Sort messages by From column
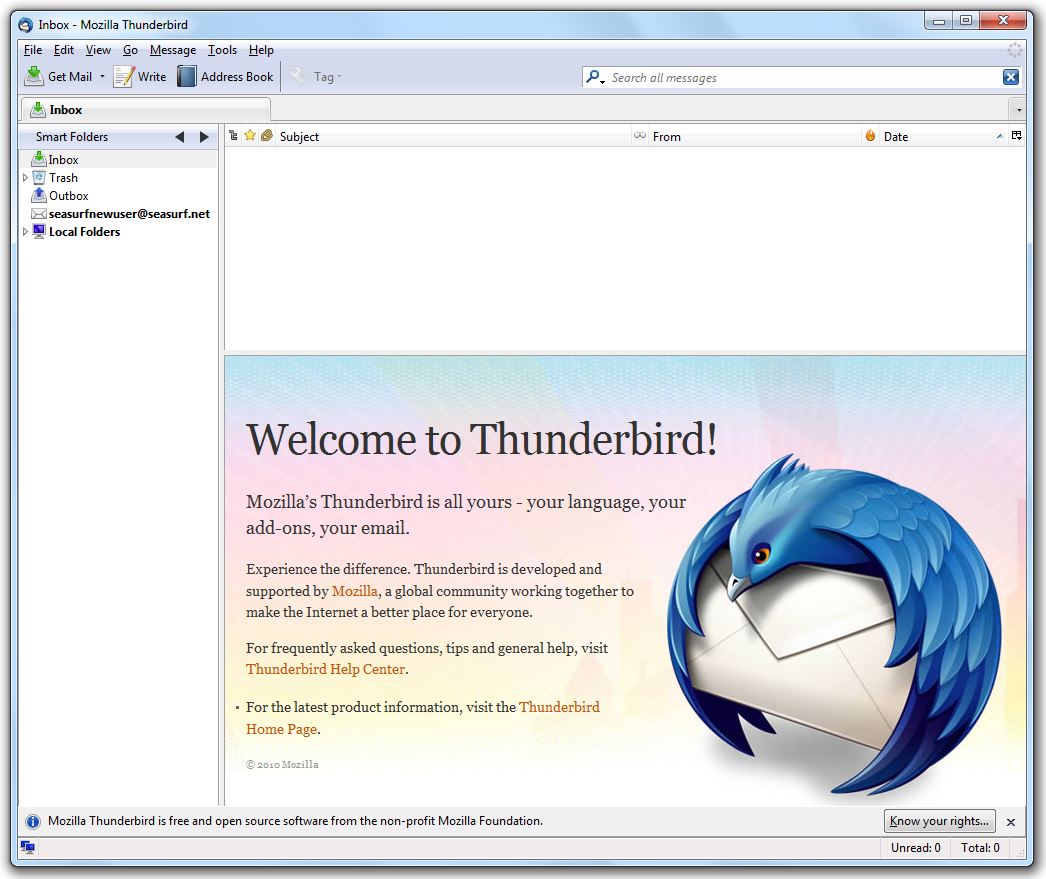Viewport: 1046px width, 879px height. [x=755, y=137]
